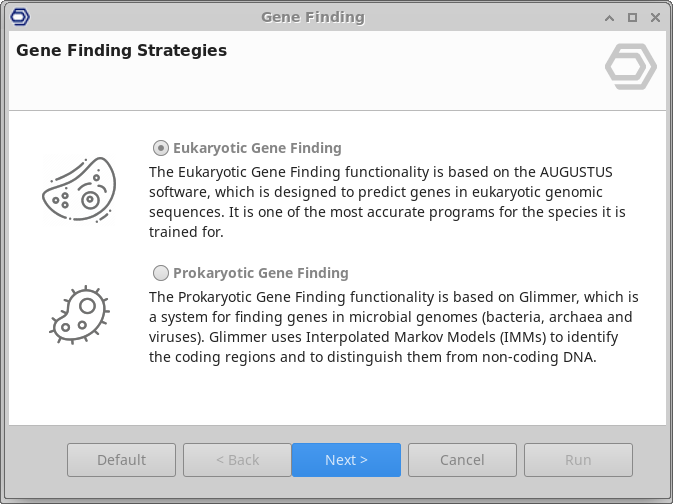Close the Gene Finding dialog window
Viewport: 673px width, 504px height.
coord(654,17)
